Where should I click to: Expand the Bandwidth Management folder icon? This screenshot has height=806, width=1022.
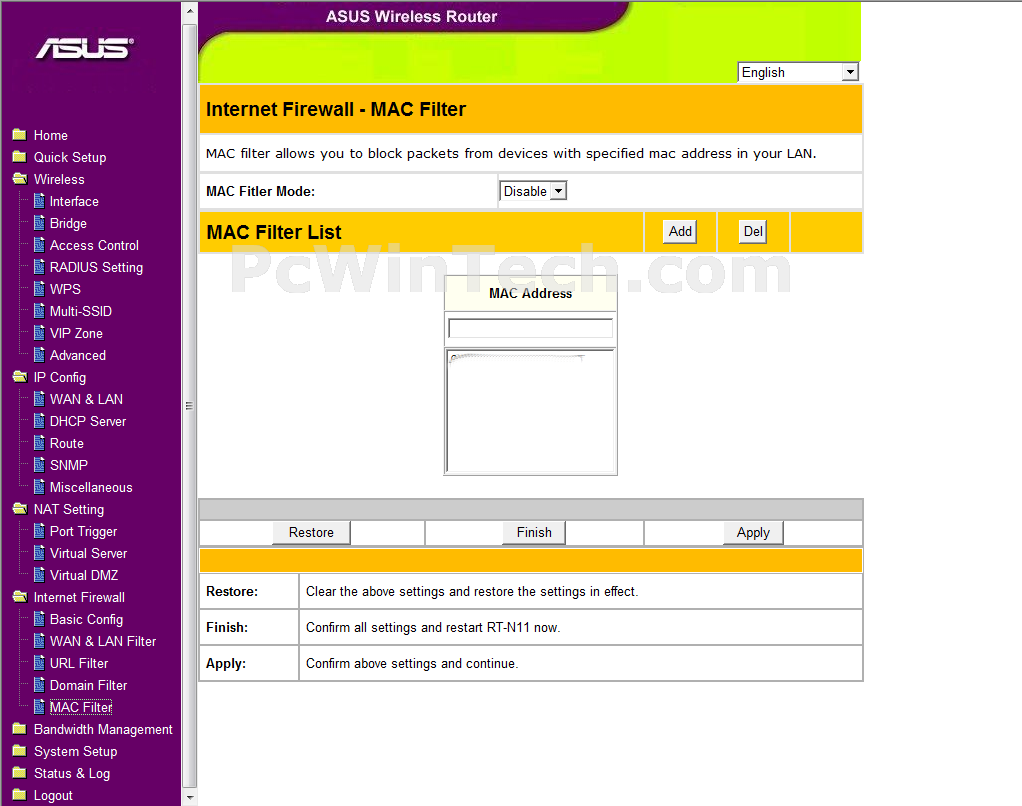point(20,729)
